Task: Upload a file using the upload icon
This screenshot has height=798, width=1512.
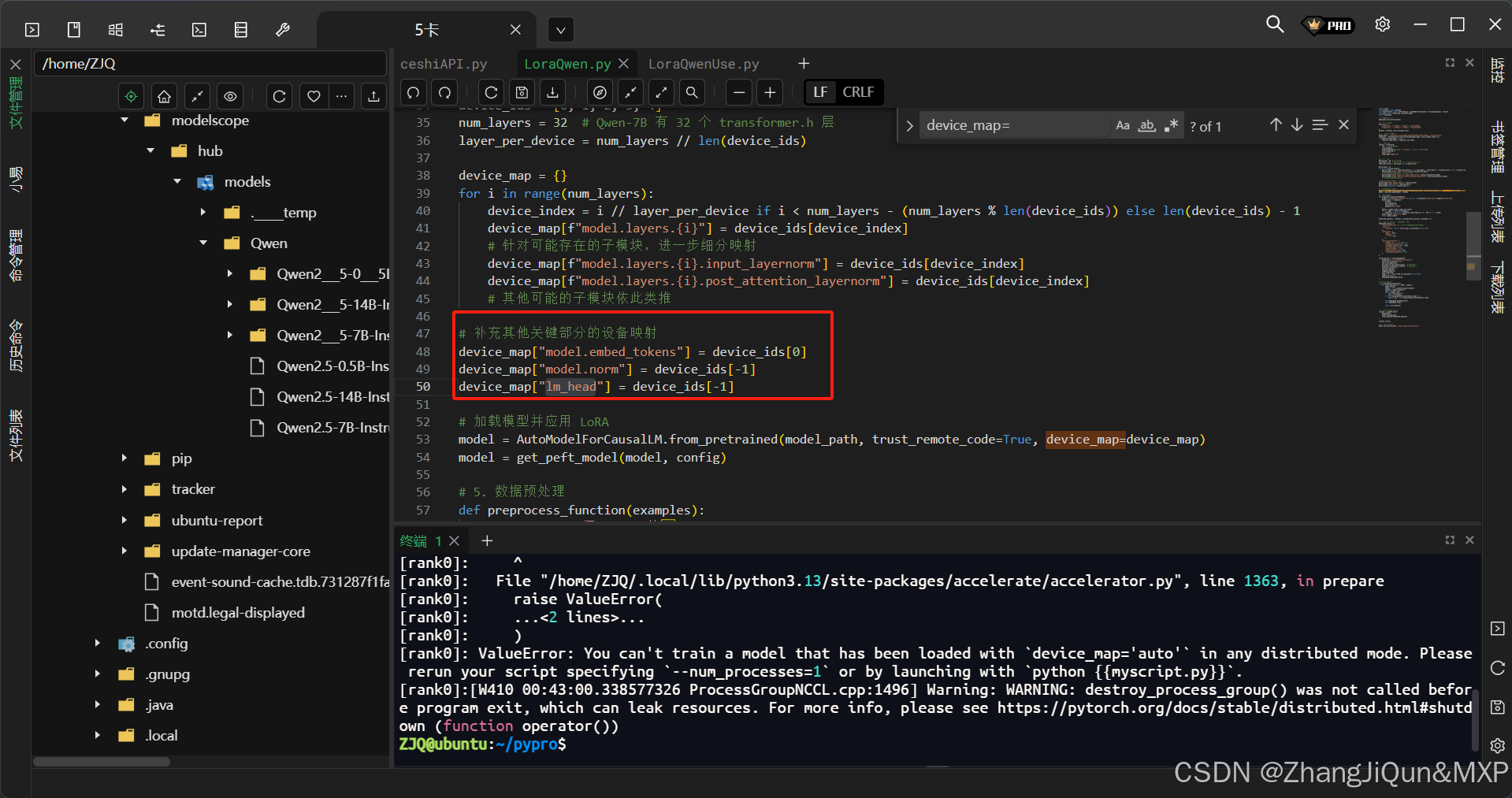Action: [x=373, y=96]
